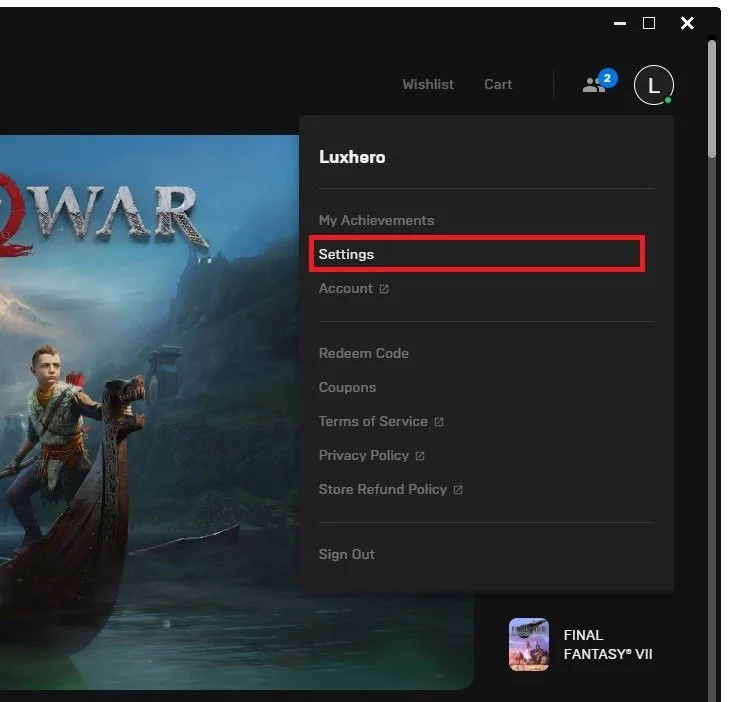Open Store Refund Policy entry

(383, 489)
